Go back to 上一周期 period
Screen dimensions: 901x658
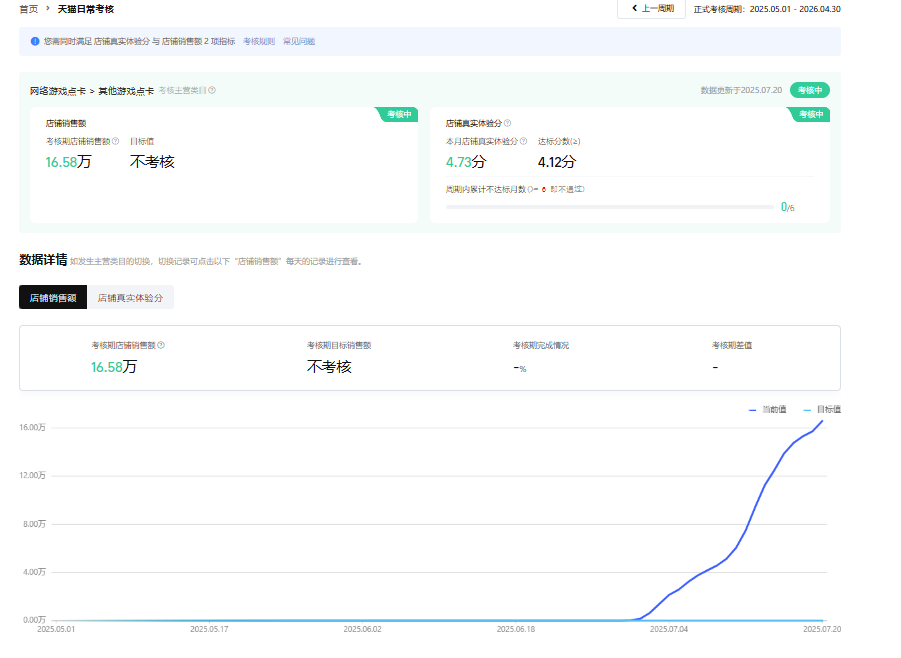[652, 9]
